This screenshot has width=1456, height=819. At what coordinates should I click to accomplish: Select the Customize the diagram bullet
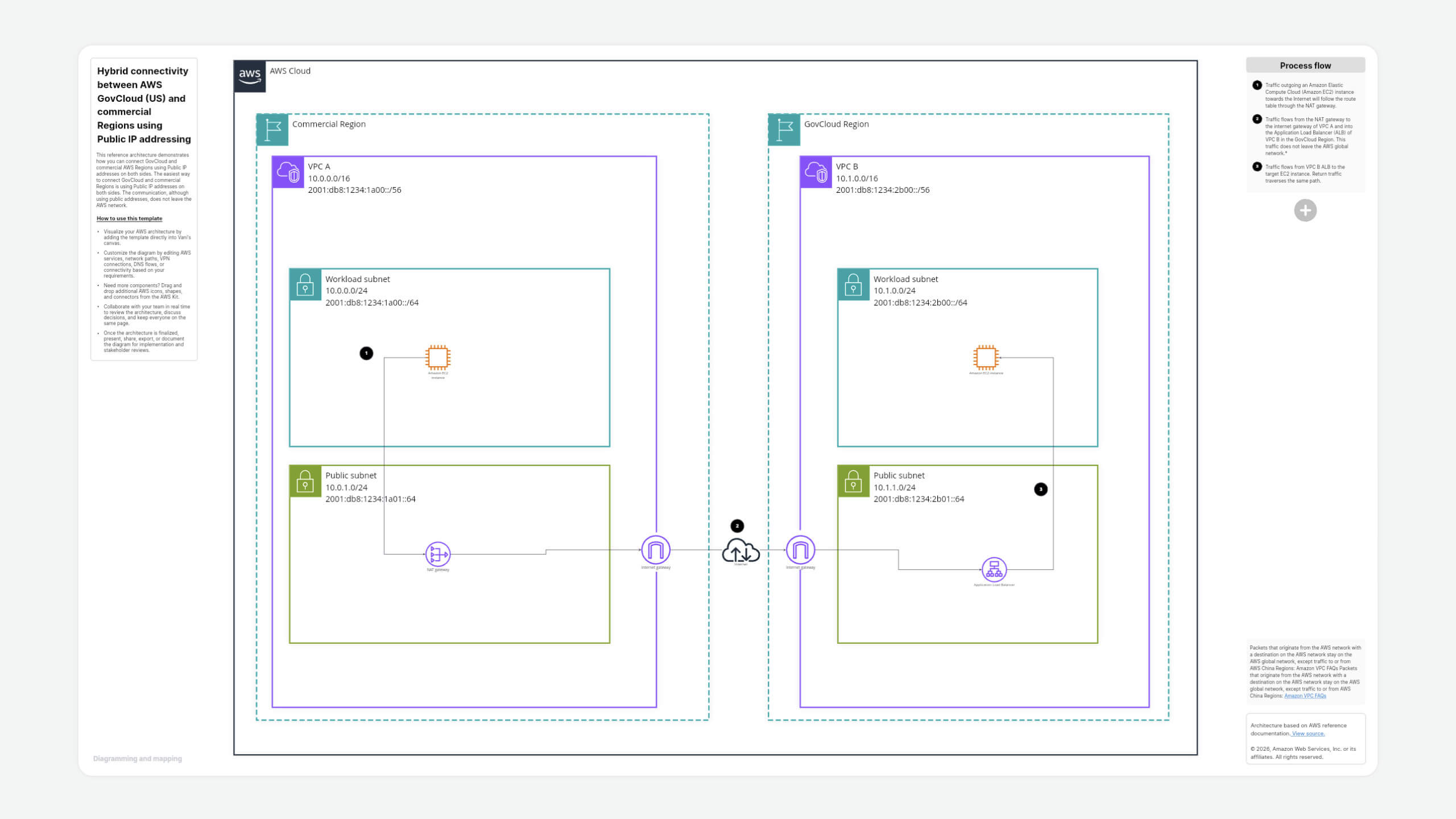(x=147, y=264)
